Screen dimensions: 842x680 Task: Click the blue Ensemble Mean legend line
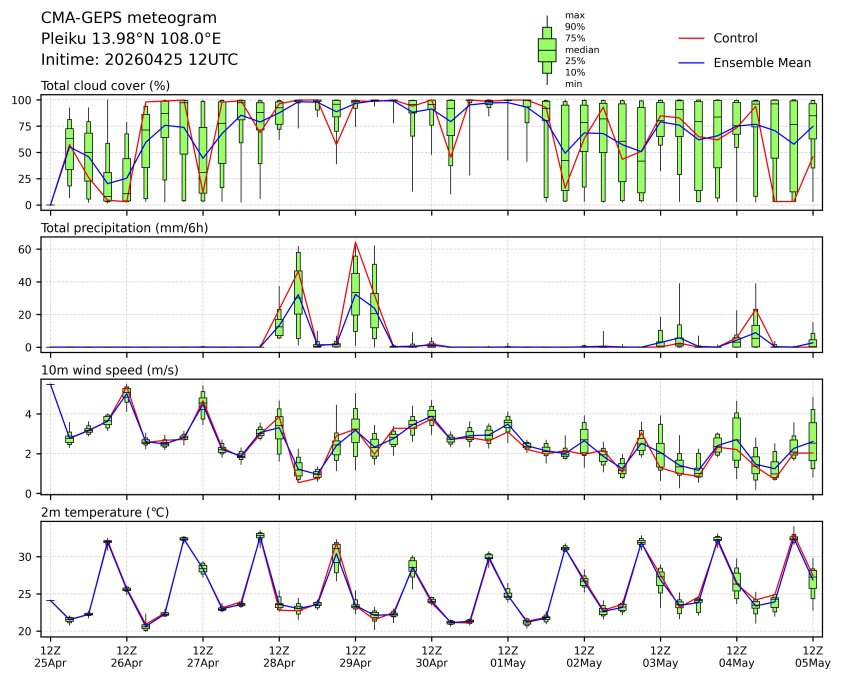[691, 63]
